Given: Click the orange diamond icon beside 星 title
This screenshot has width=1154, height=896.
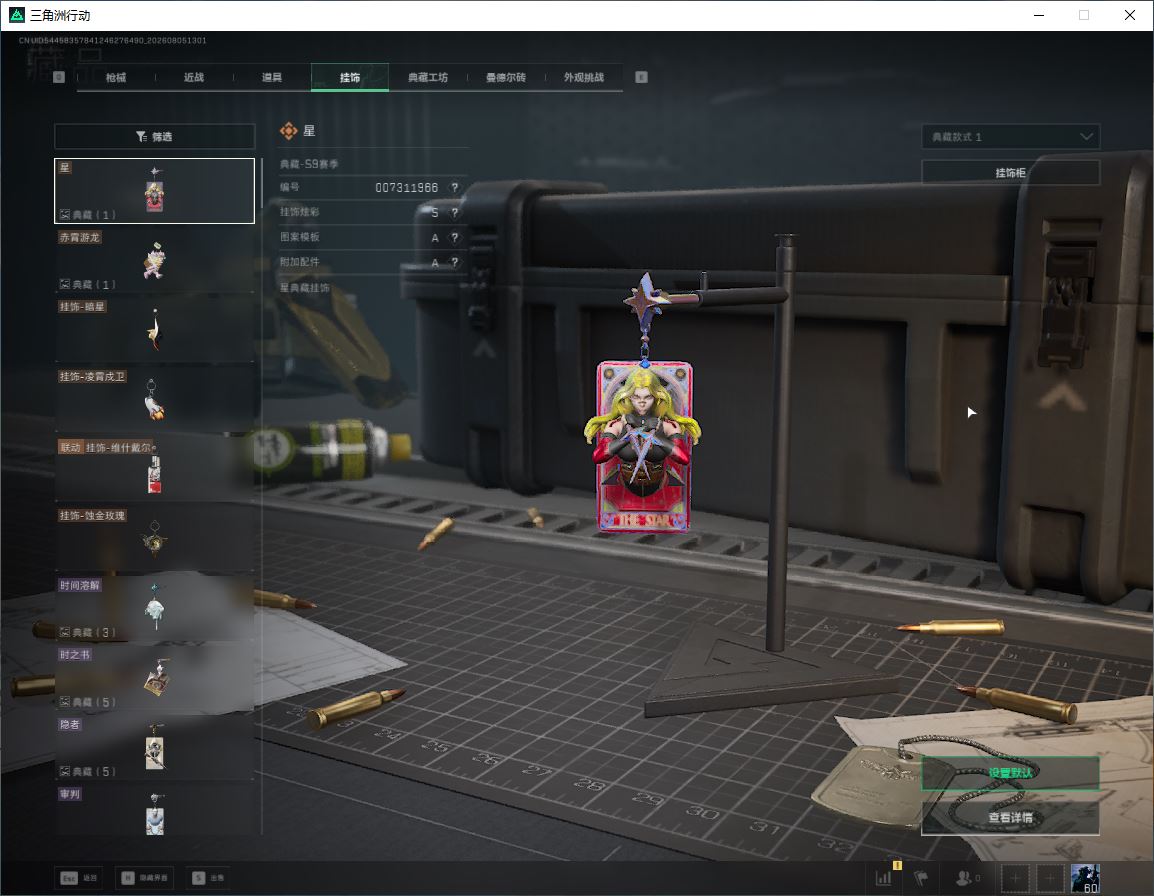Looking at the screenshot, I should point(288,131).
